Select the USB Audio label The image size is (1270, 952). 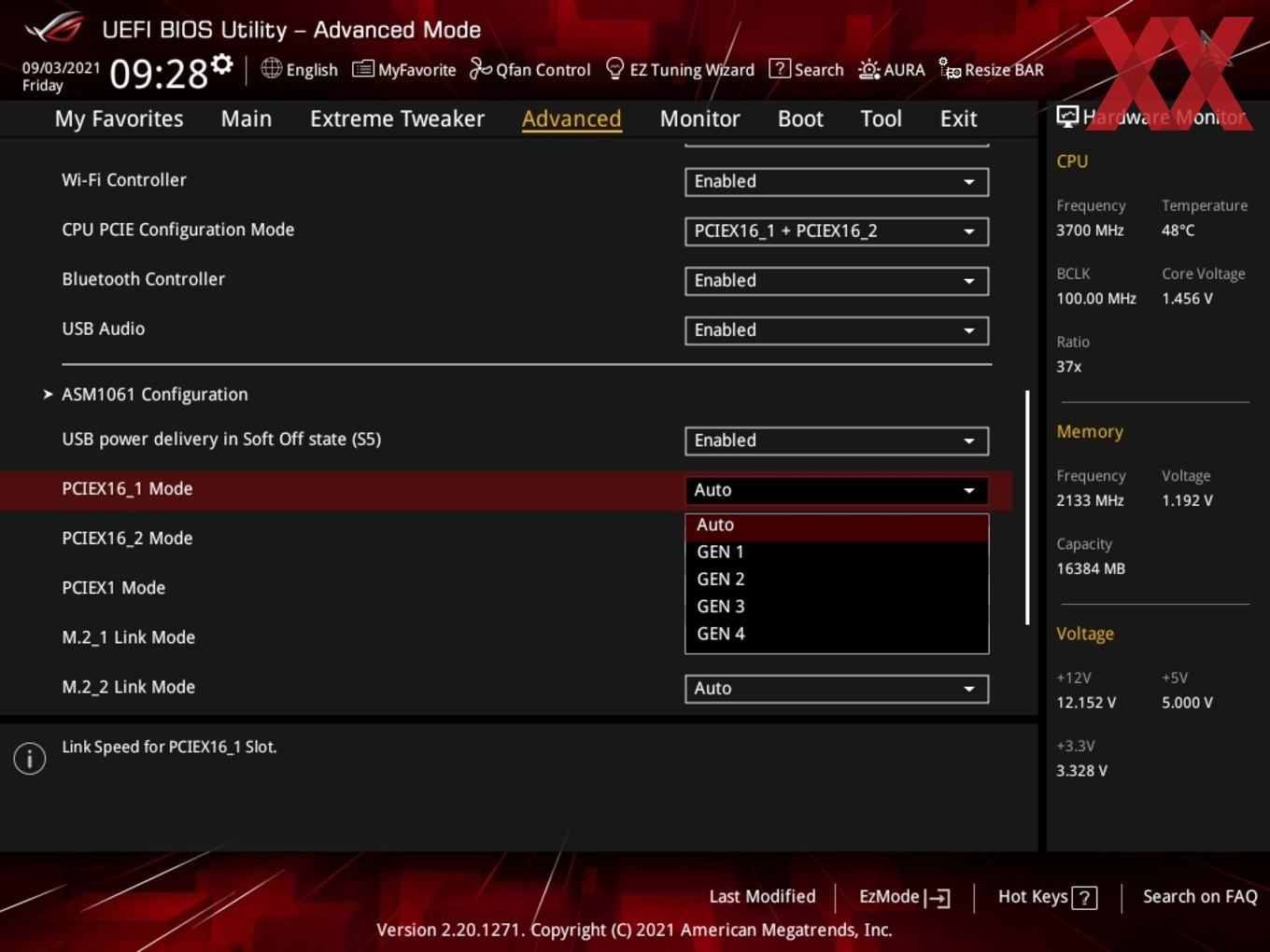click(x=103, y=329)
